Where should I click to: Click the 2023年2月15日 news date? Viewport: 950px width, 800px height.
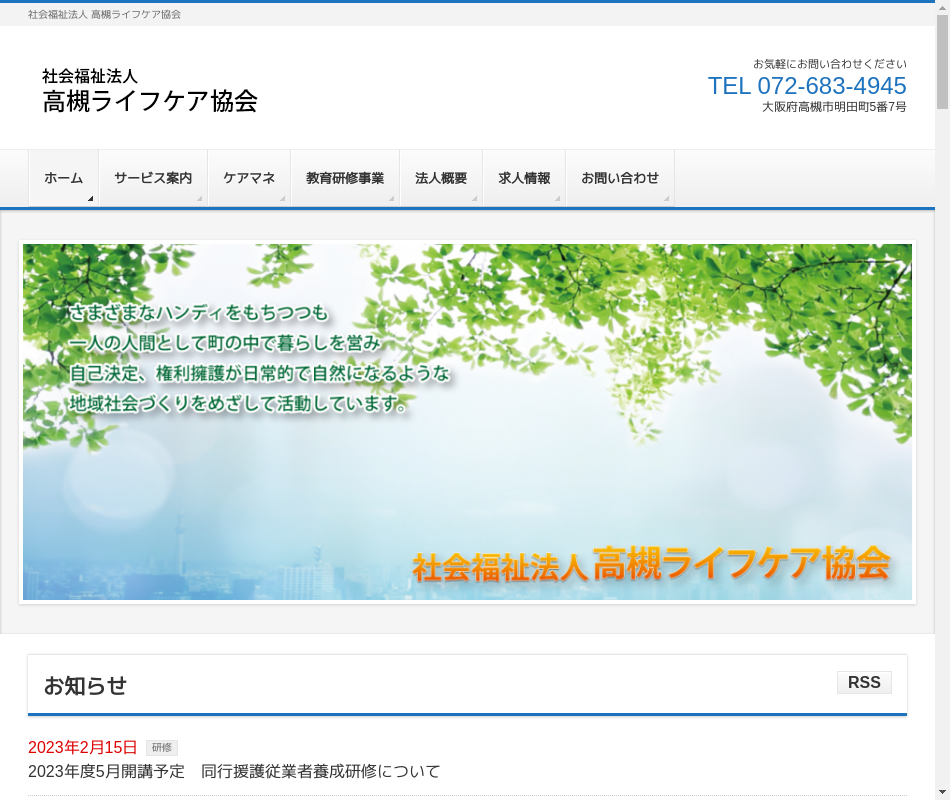tap(82, 748)
